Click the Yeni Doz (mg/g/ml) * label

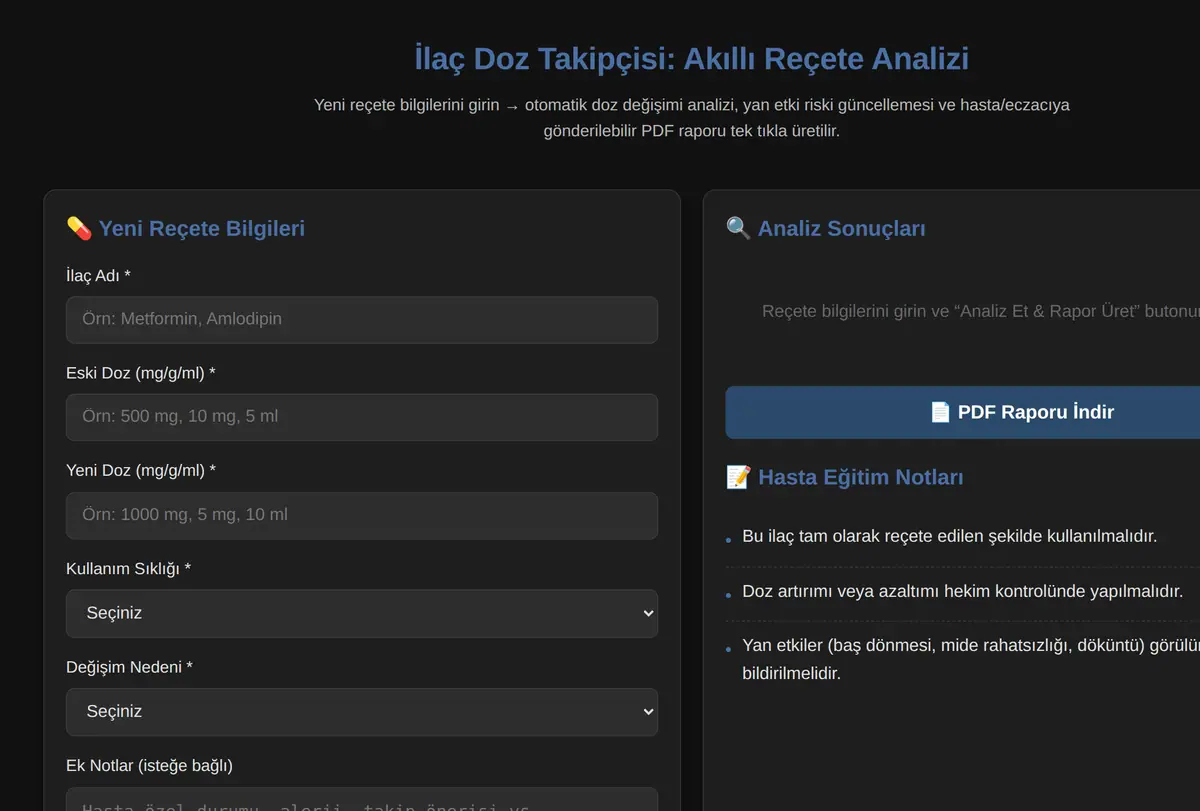[x=141, y=470]
